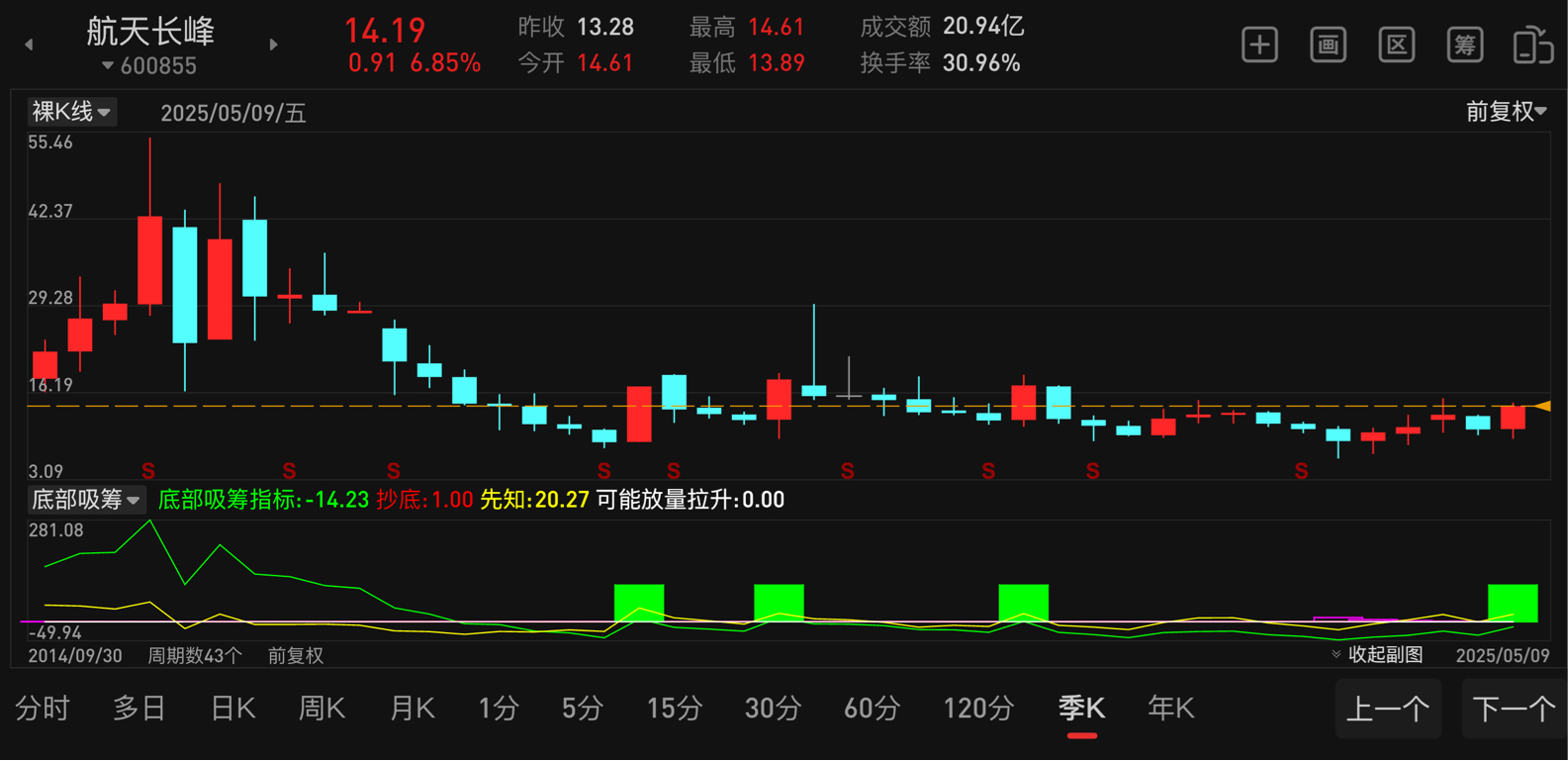Expand stock code 600855 dropdown
The image size is (1568, 761).
tap(149, 66)
